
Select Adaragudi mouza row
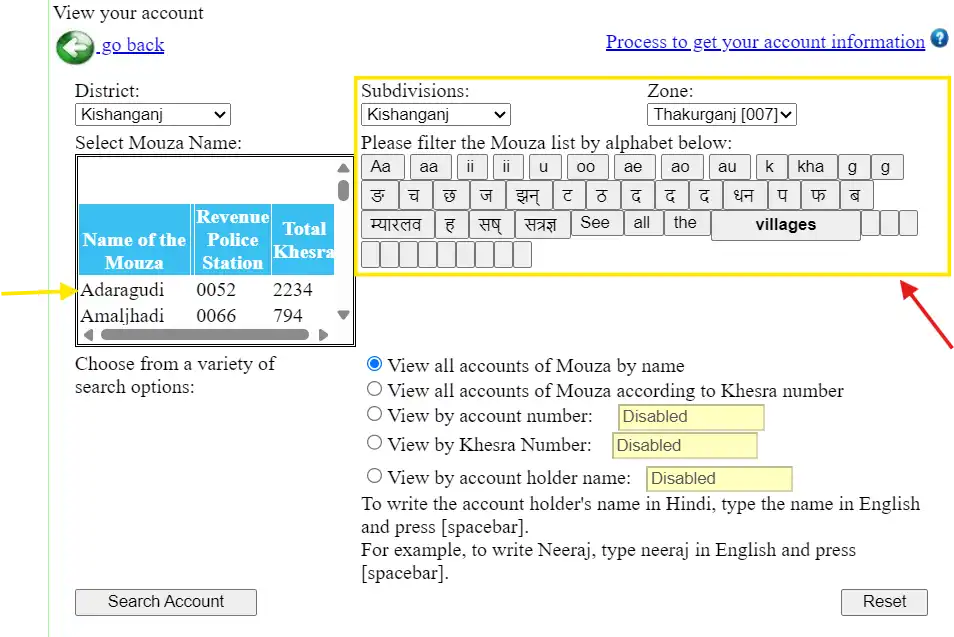[x=206, y=290]
